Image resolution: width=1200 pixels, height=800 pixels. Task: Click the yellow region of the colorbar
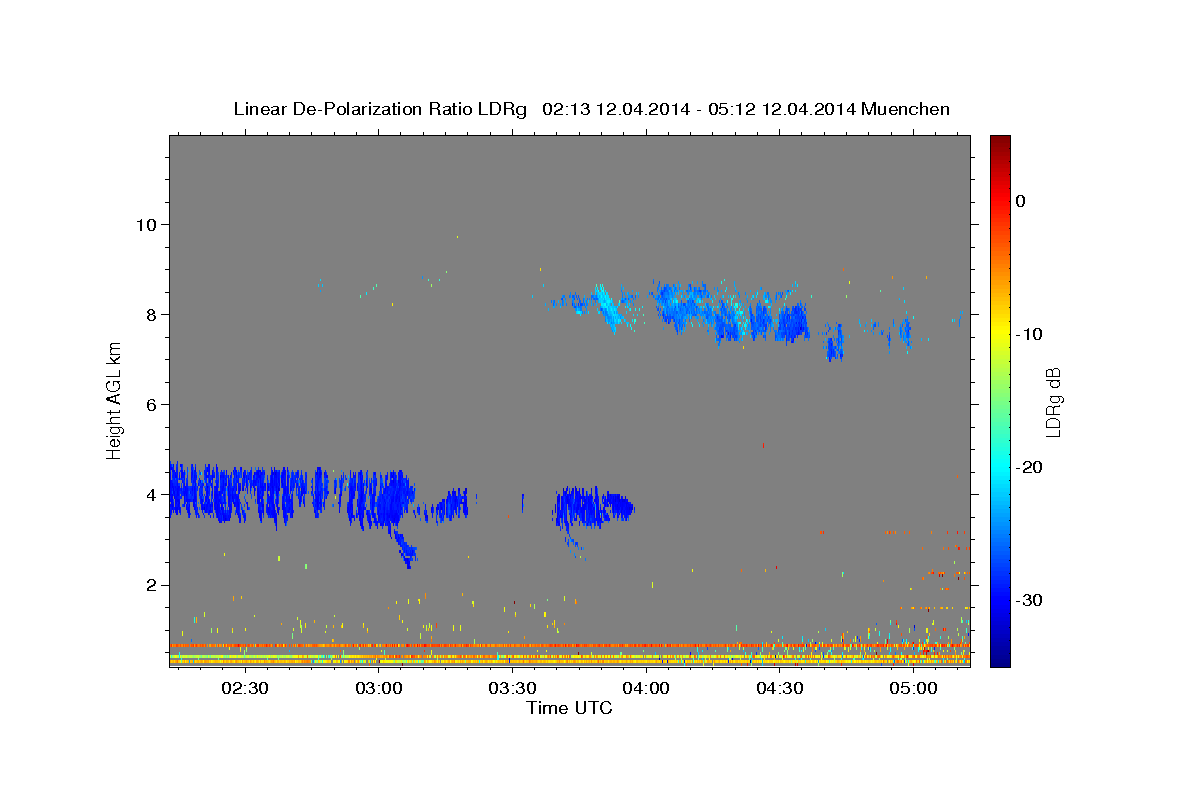point(1000,330)
